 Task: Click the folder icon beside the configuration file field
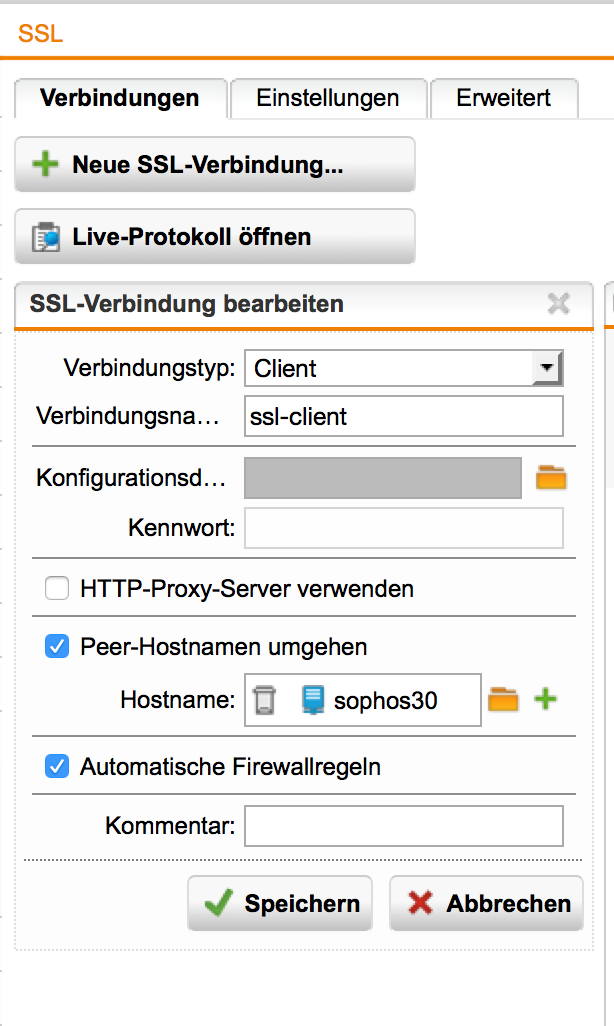(x=551, y=478)
